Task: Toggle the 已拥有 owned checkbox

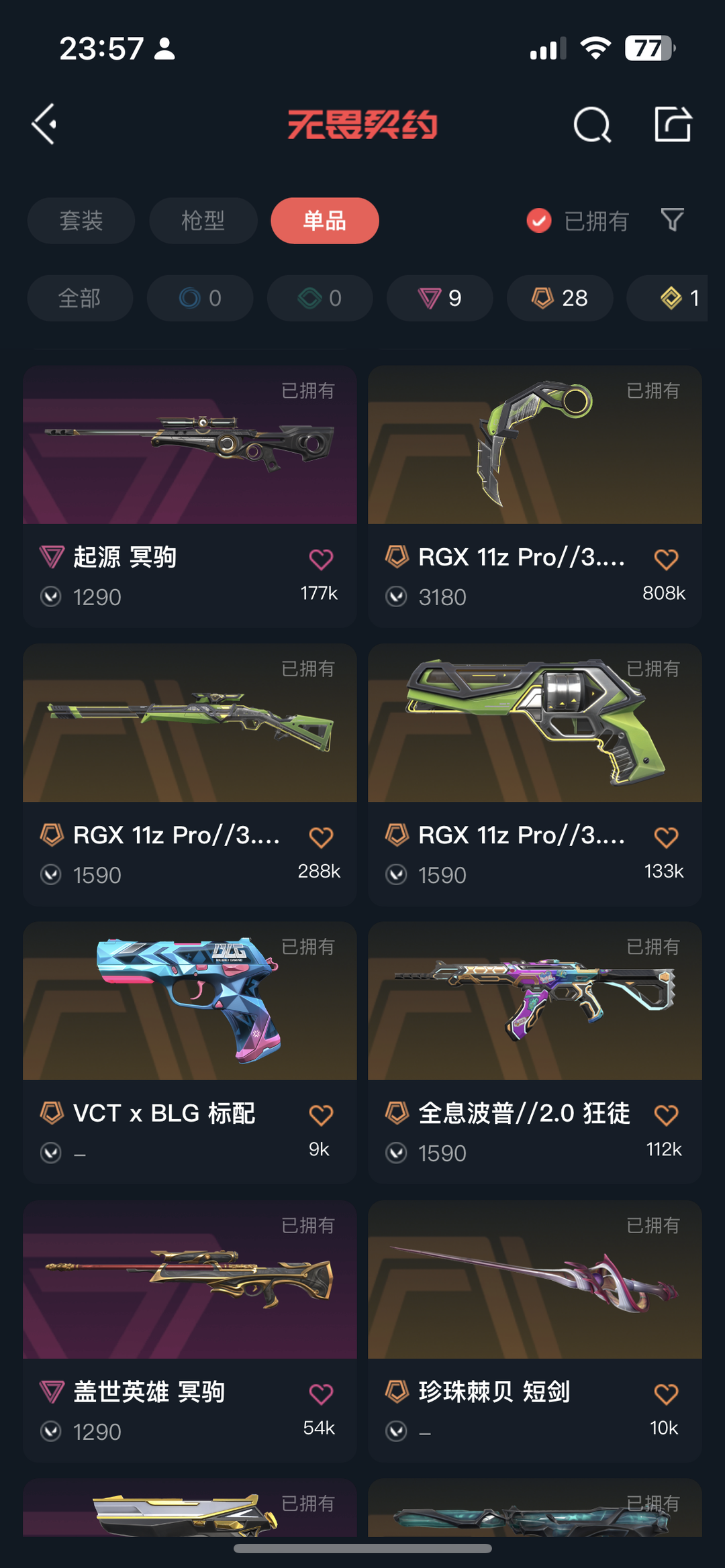Action: (539, 220)
